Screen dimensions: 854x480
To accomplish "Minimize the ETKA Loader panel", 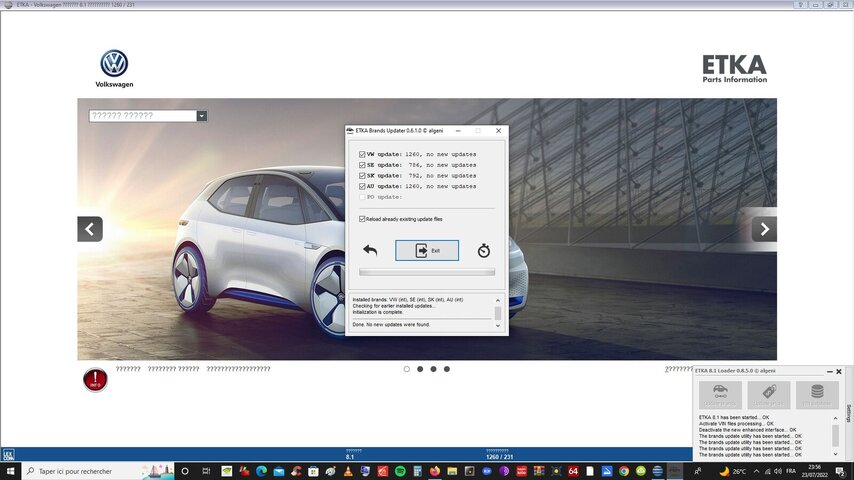I will pos(829,372).
